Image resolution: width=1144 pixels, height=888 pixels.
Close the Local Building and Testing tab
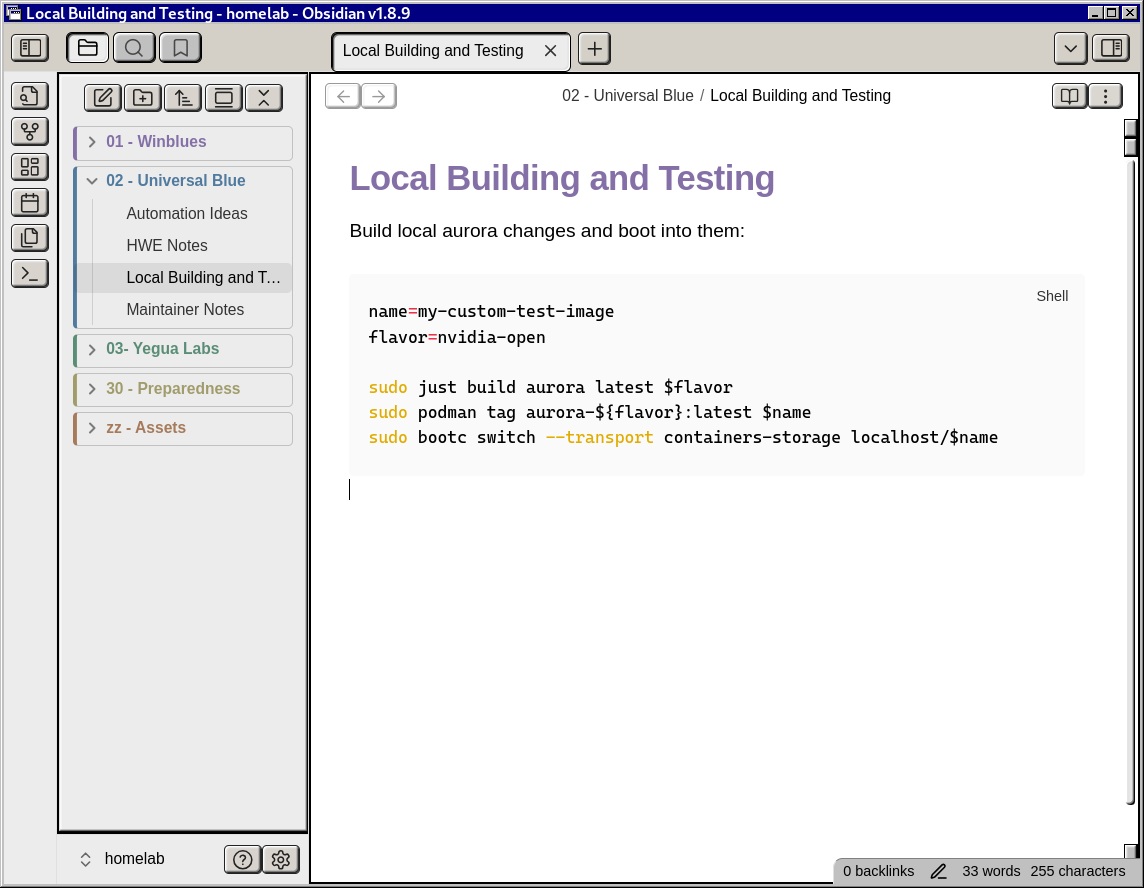point(551,51)
